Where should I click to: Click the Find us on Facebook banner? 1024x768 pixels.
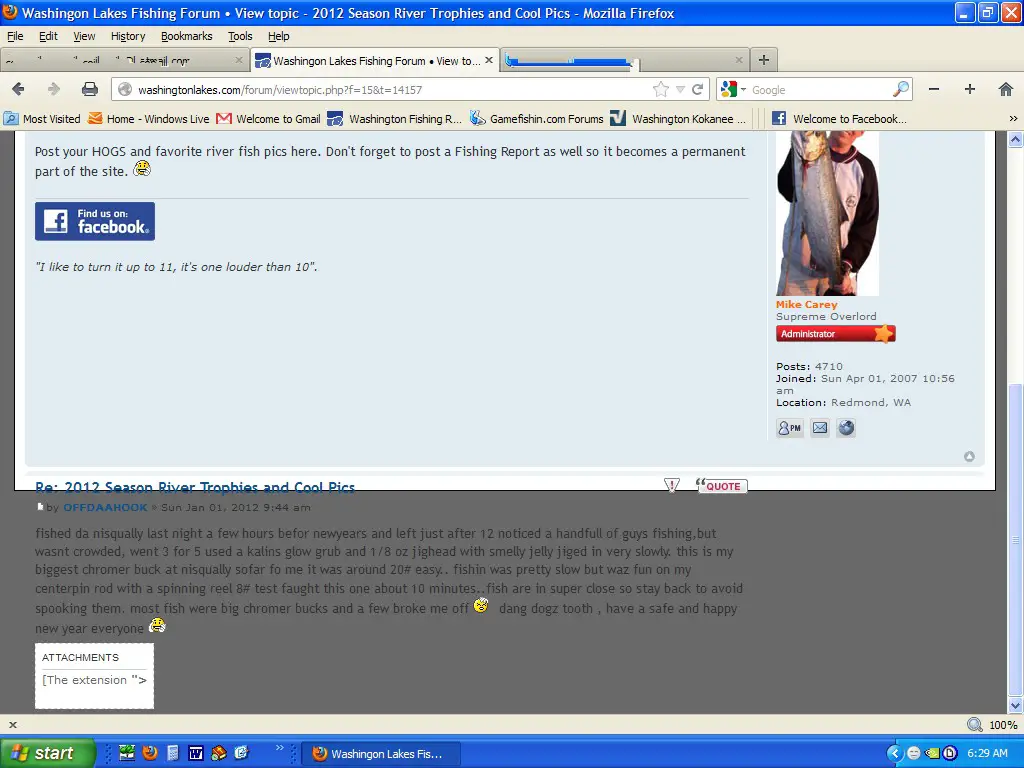point(95,221)
